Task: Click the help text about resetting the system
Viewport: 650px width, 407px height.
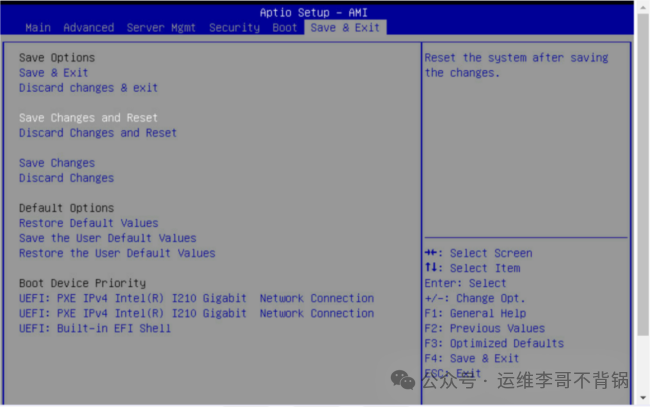Action: pos(516,65)
